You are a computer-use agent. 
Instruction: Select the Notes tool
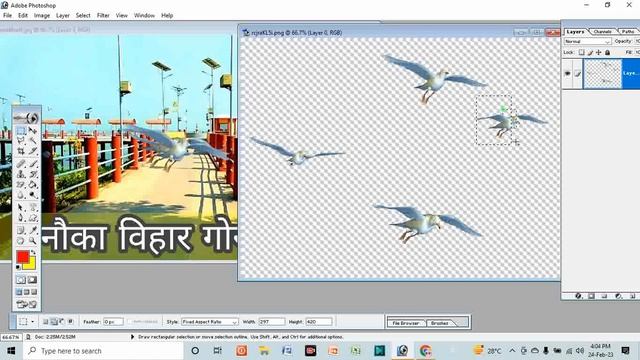pyautogui.click(x=20, y=231)
